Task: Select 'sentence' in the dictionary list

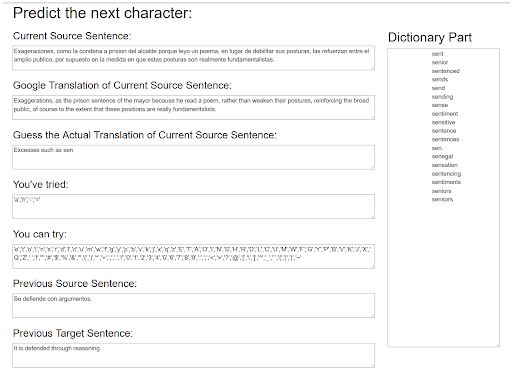Action: [444, 131]
